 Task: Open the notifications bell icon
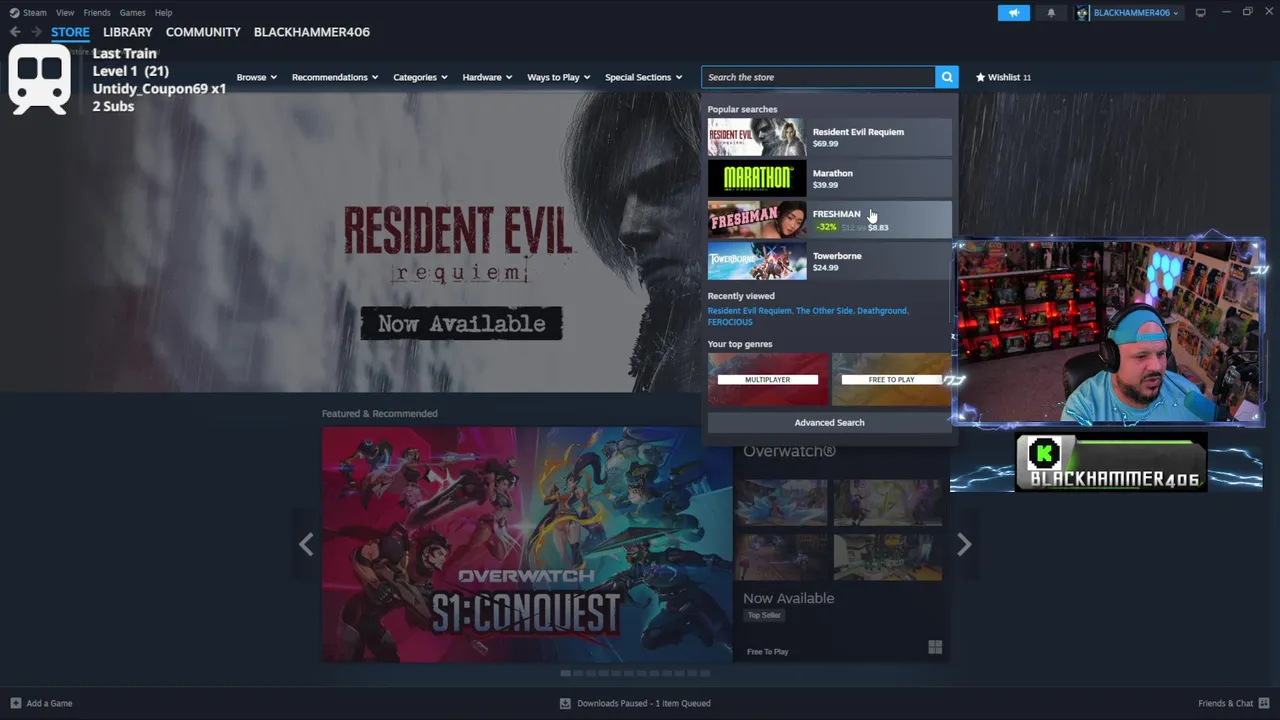[x=1051, y=13]
